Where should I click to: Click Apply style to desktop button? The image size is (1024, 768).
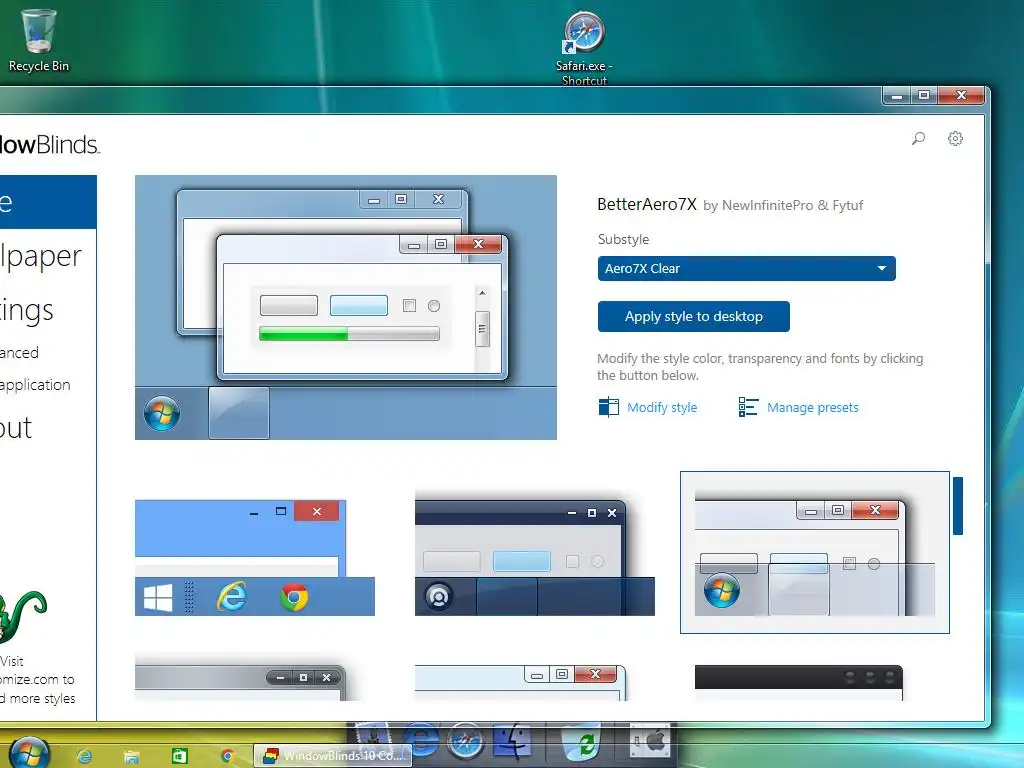click(694, 316)
